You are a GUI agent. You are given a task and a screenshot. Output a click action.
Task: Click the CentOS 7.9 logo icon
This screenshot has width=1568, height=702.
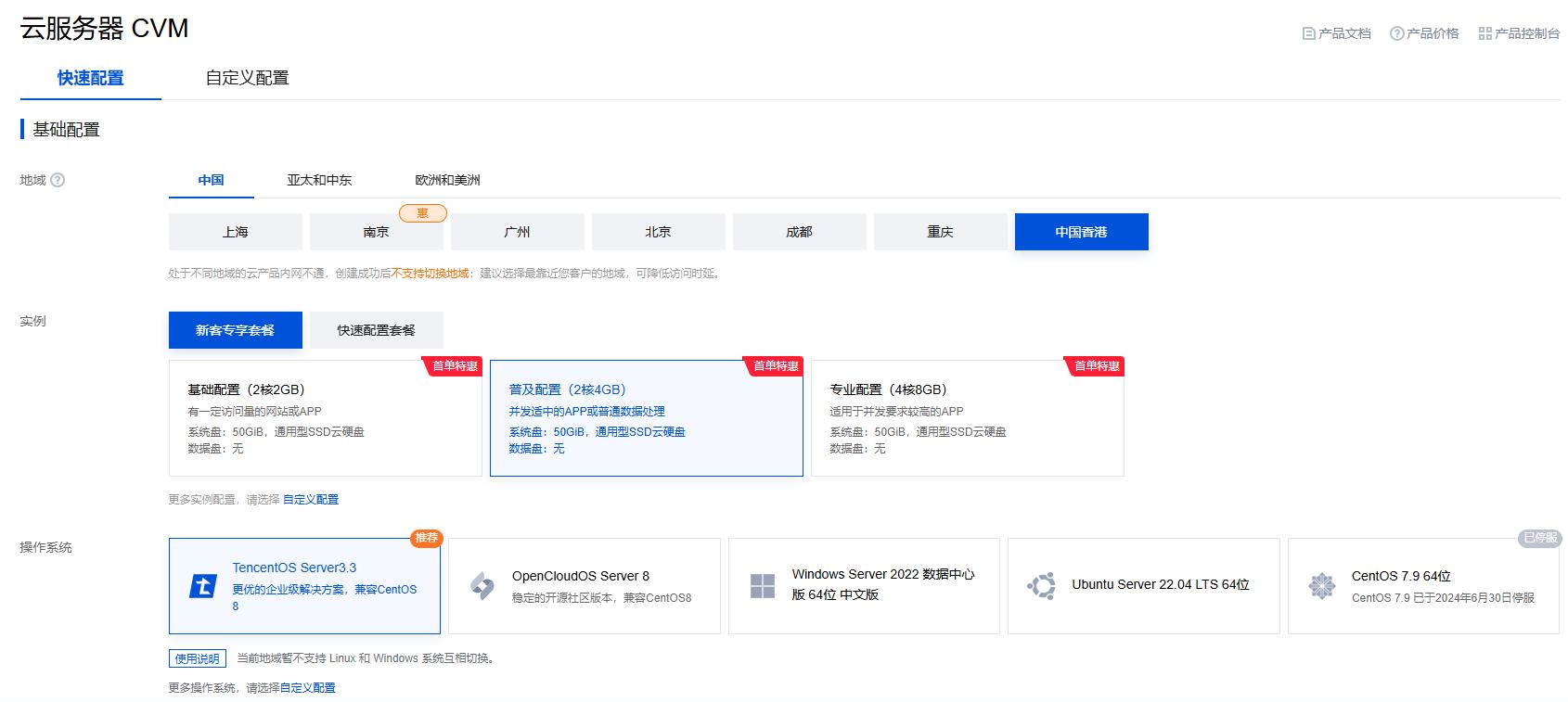(x=1321, y=586)
